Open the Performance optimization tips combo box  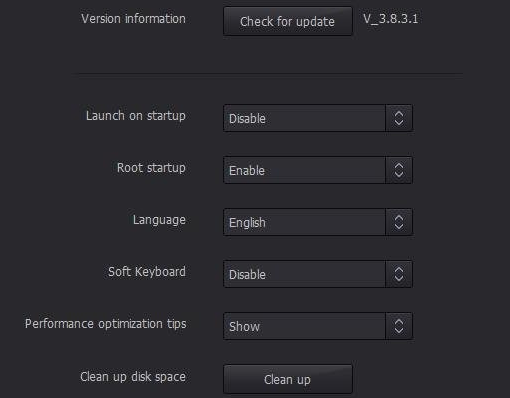pos(318,326)
